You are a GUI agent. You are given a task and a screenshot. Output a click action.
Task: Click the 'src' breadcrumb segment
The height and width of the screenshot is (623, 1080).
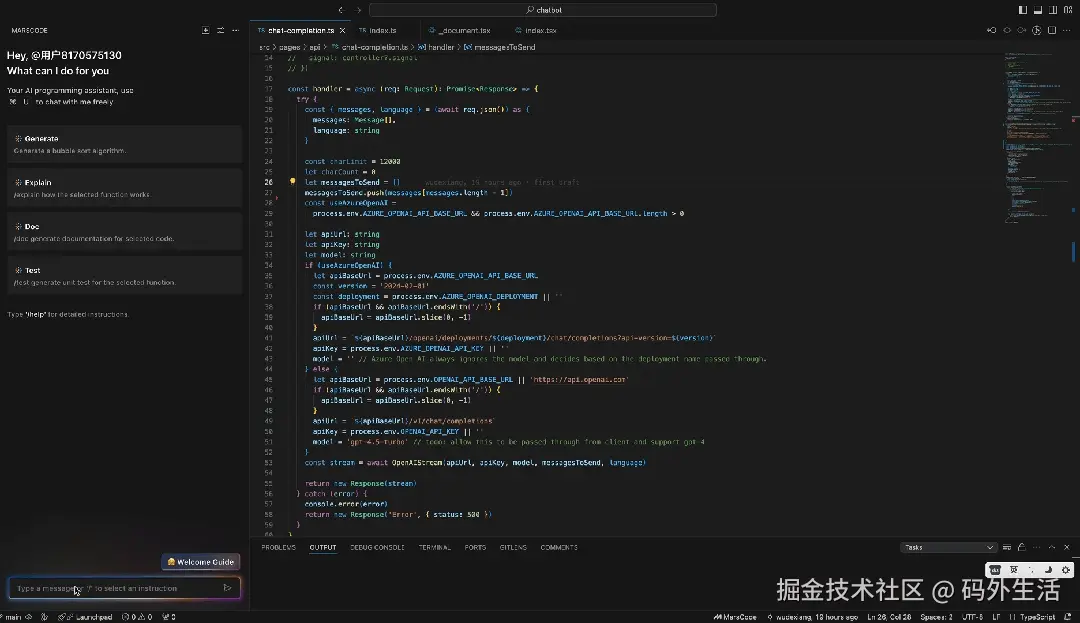point(264,47)
